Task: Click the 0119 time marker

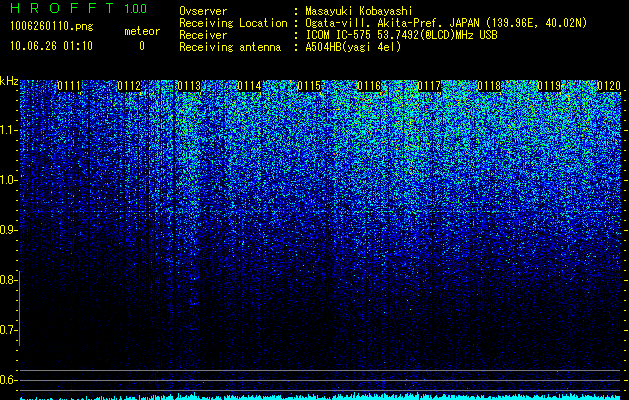Action: 549,86
